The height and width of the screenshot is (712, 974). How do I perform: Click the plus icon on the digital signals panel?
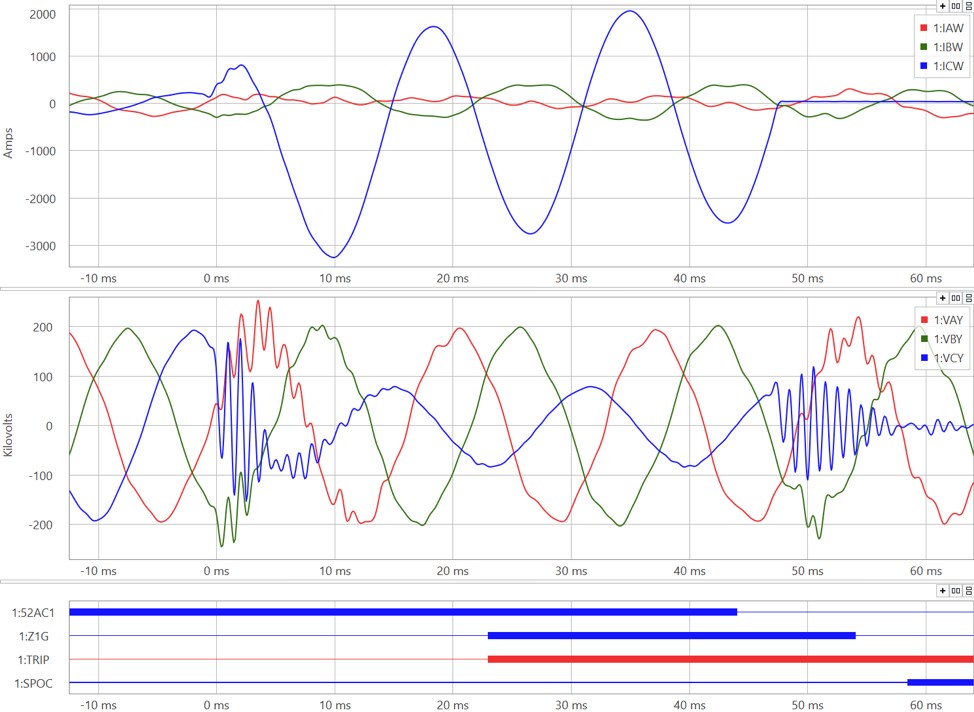(942, 590)
